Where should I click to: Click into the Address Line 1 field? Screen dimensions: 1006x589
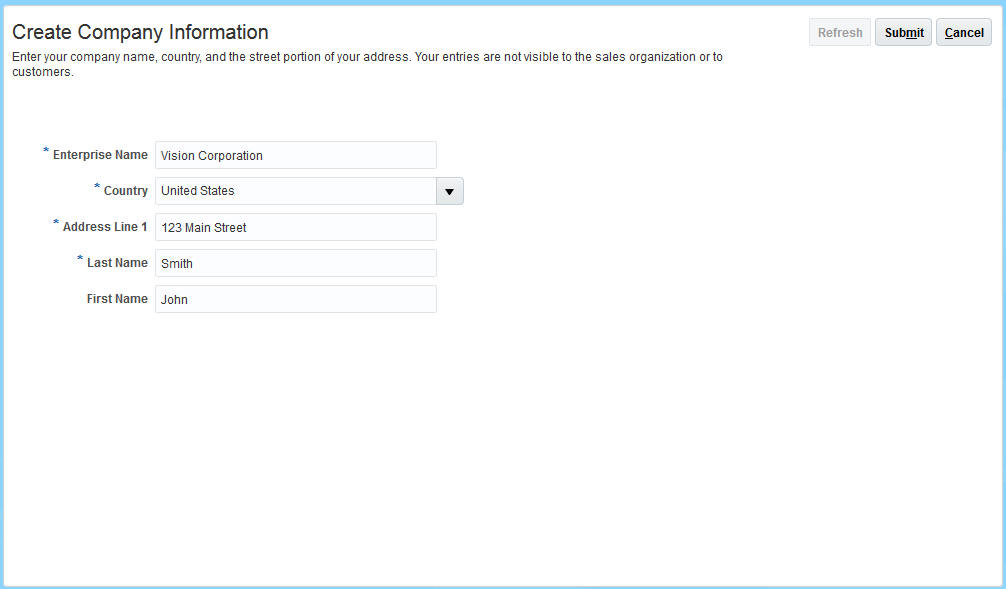tap(295, 227)
